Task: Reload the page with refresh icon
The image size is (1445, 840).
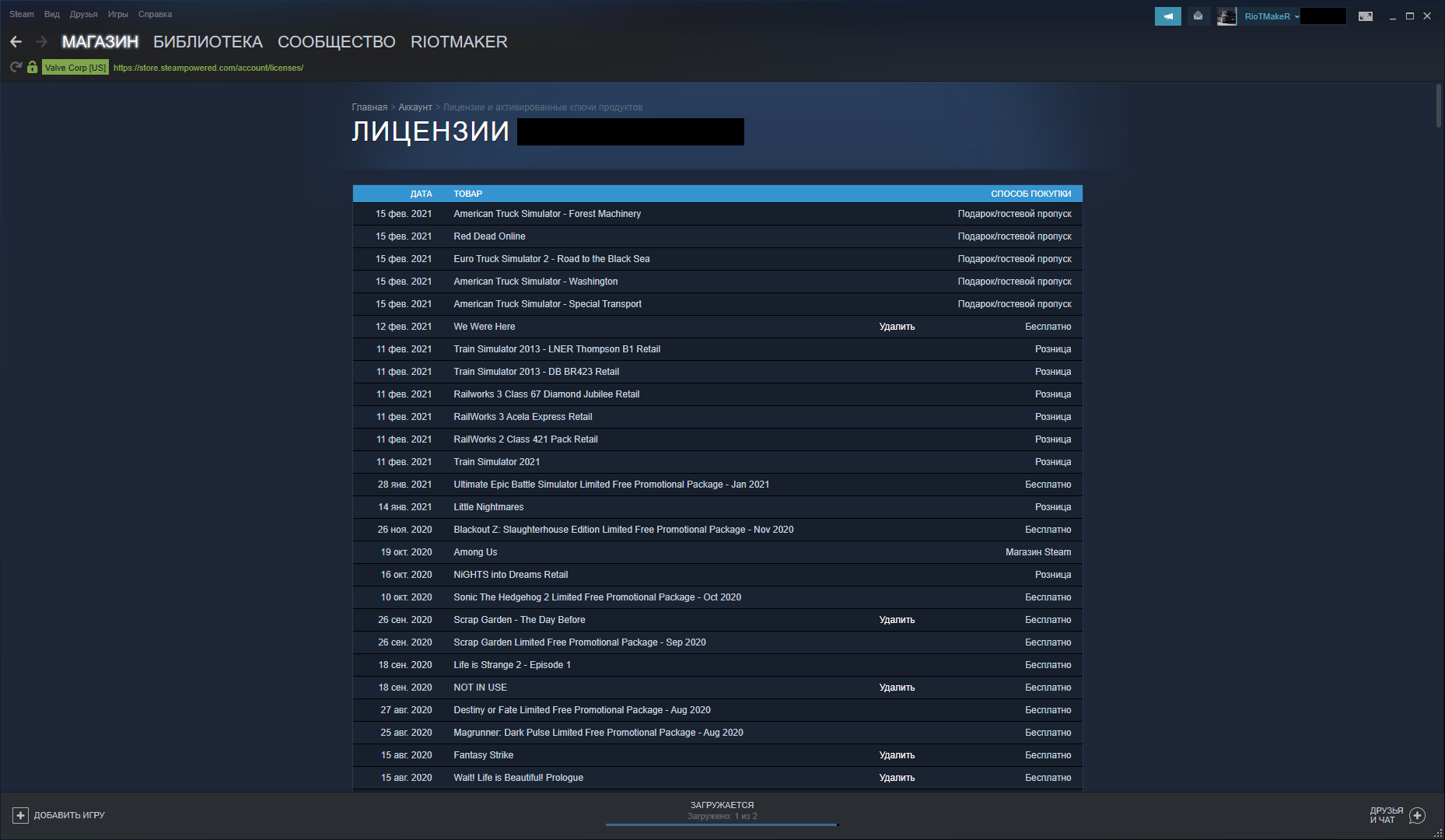Action: coord(16,68)
